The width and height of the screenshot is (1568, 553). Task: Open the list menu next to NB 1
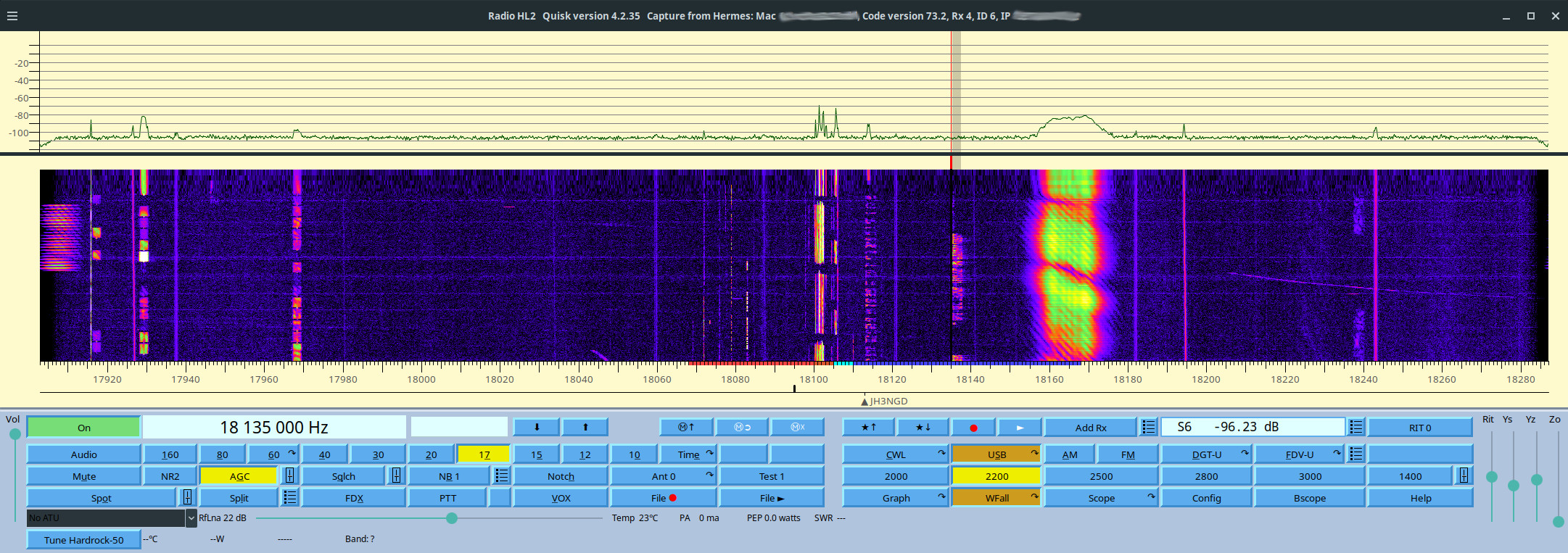501,476
